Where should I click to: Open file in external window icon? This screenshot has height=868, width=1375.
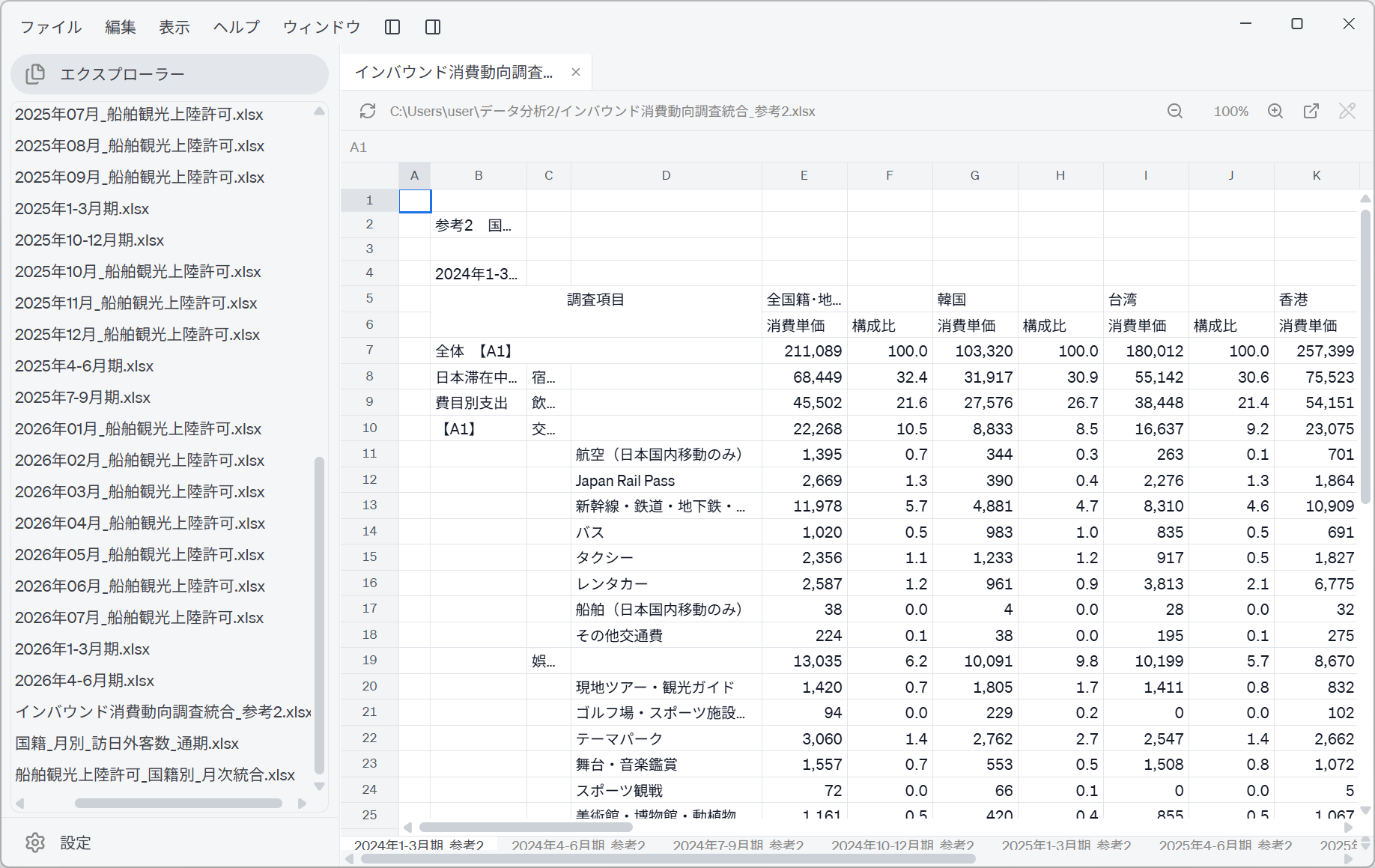(1311, 111)
